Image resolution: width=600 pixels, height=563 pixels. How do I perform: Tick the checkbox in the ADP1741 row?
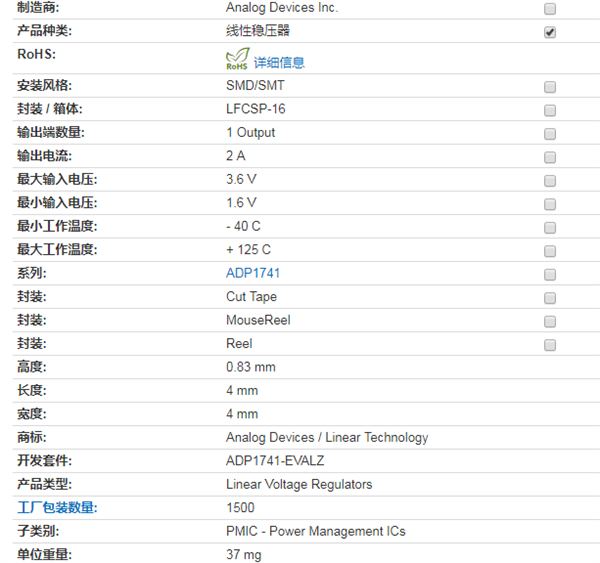click(x=550, y=274)
